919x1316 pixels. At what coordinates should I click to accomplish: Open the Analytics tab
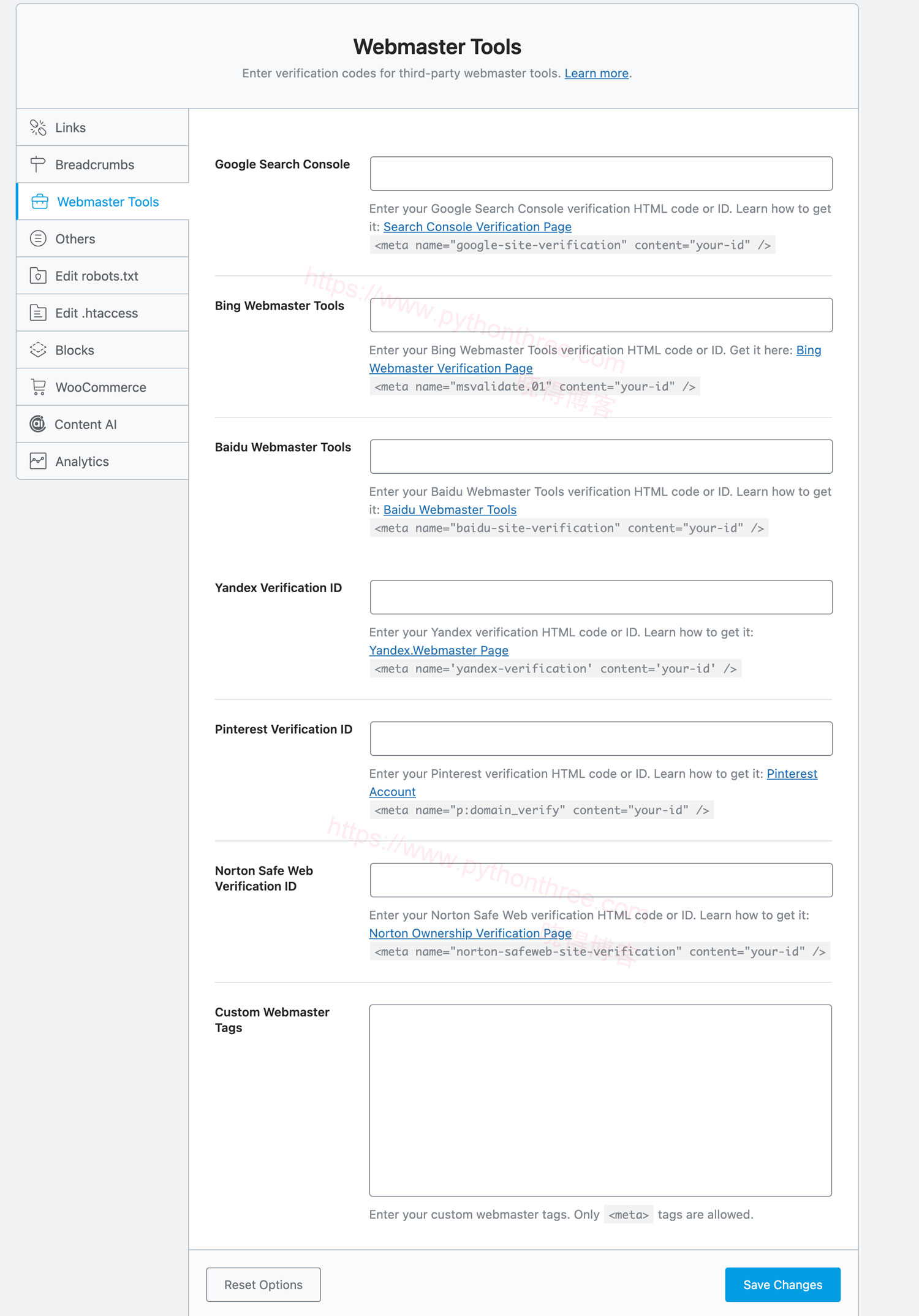102,461
